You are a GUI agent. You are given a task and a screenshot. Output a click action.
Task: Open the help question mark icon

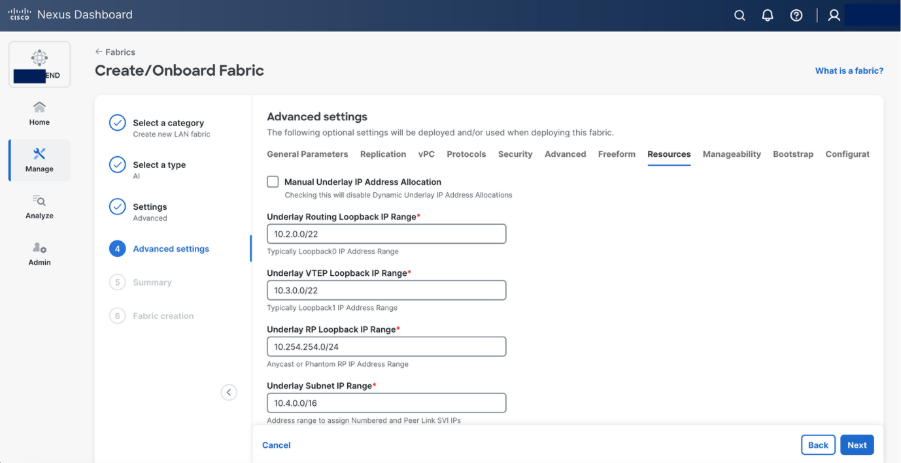796,15
